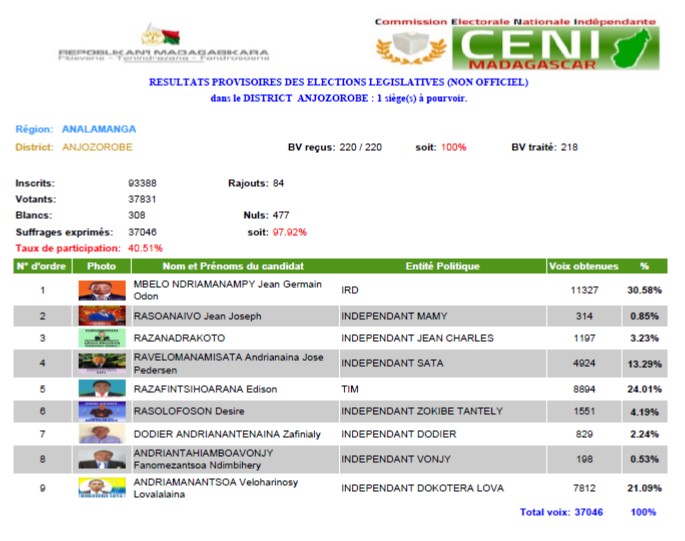Click the Nom et Prénoms du candidat header

click(x=233, y=266)
